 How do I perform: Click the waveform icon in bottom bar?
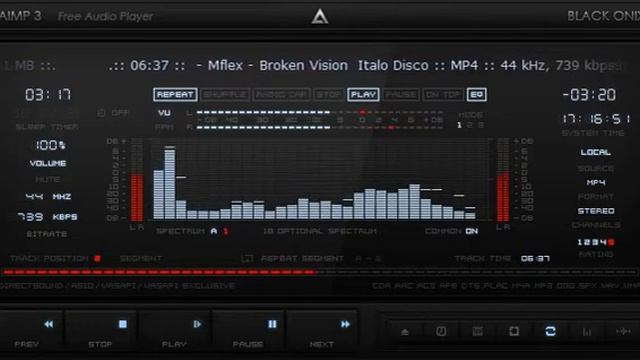[623, 331]
